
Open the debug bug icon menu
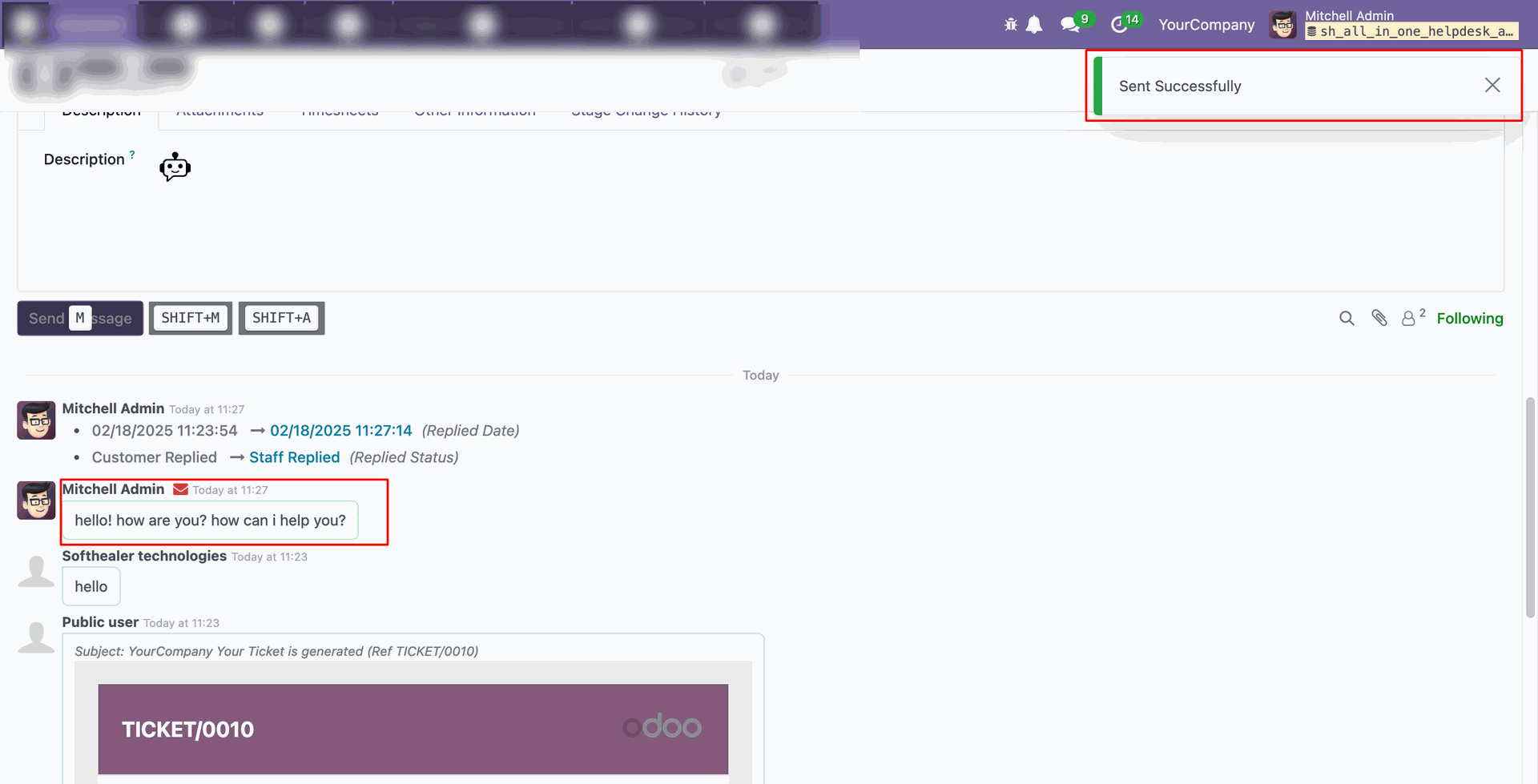1011,25
